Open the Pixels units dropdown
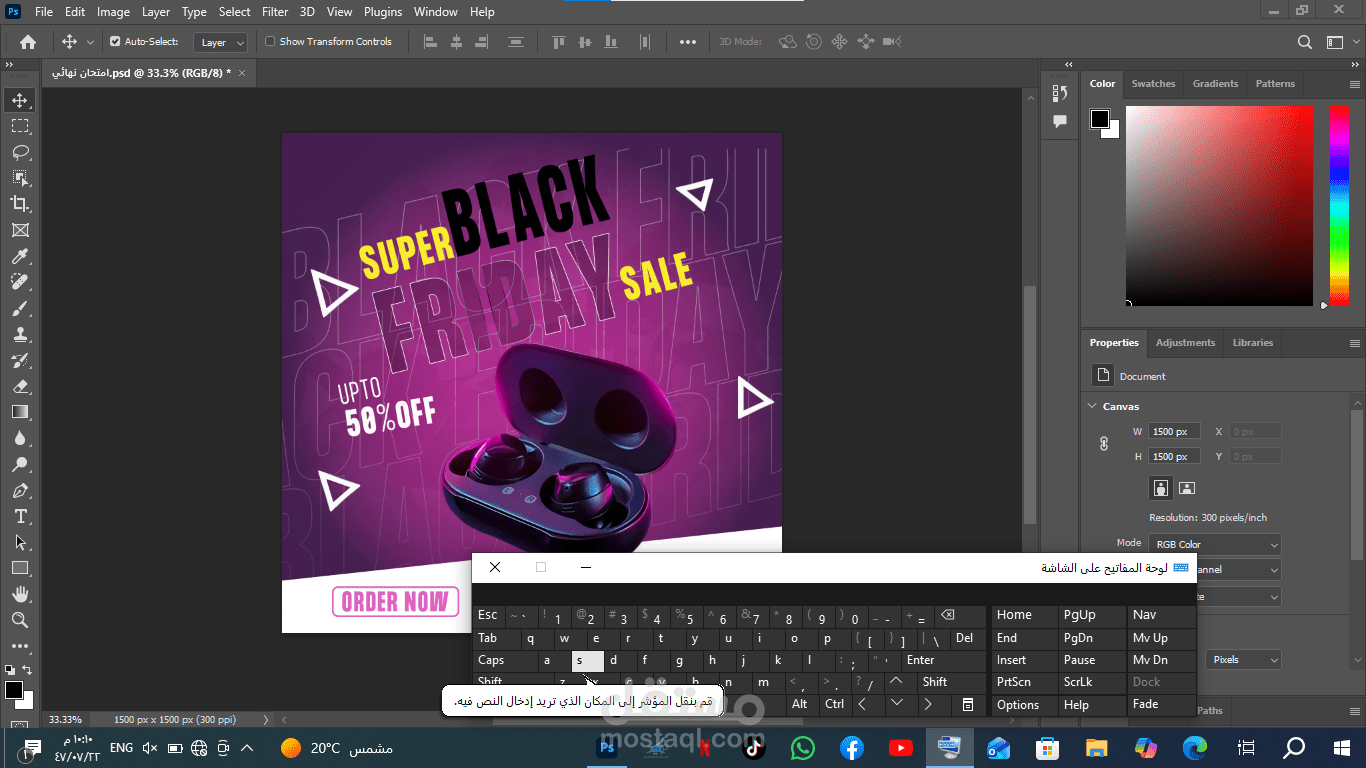Screen dimensions: 1366x768 coord(1242,660)
